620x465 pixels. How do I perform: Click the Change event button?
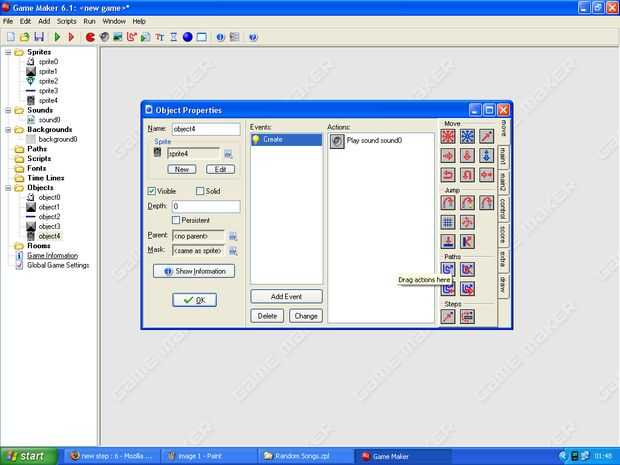(306, 316)
